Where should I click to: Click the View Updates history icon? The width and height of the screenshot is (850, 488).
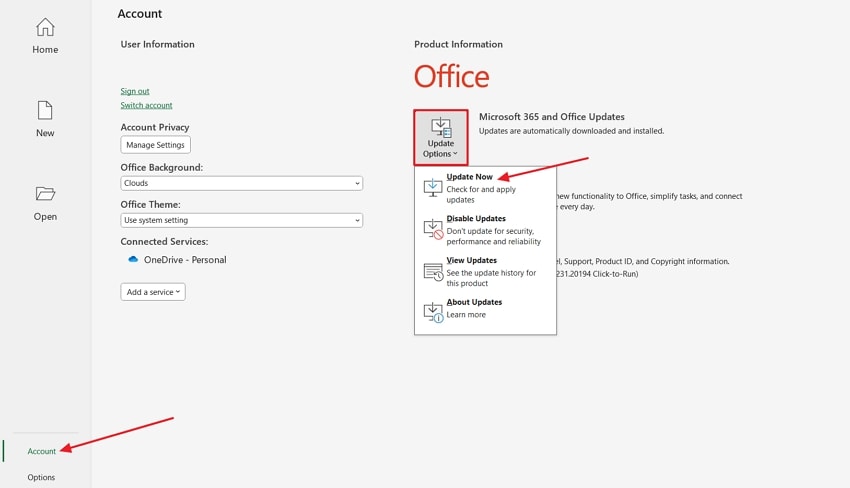coord(433,272)
